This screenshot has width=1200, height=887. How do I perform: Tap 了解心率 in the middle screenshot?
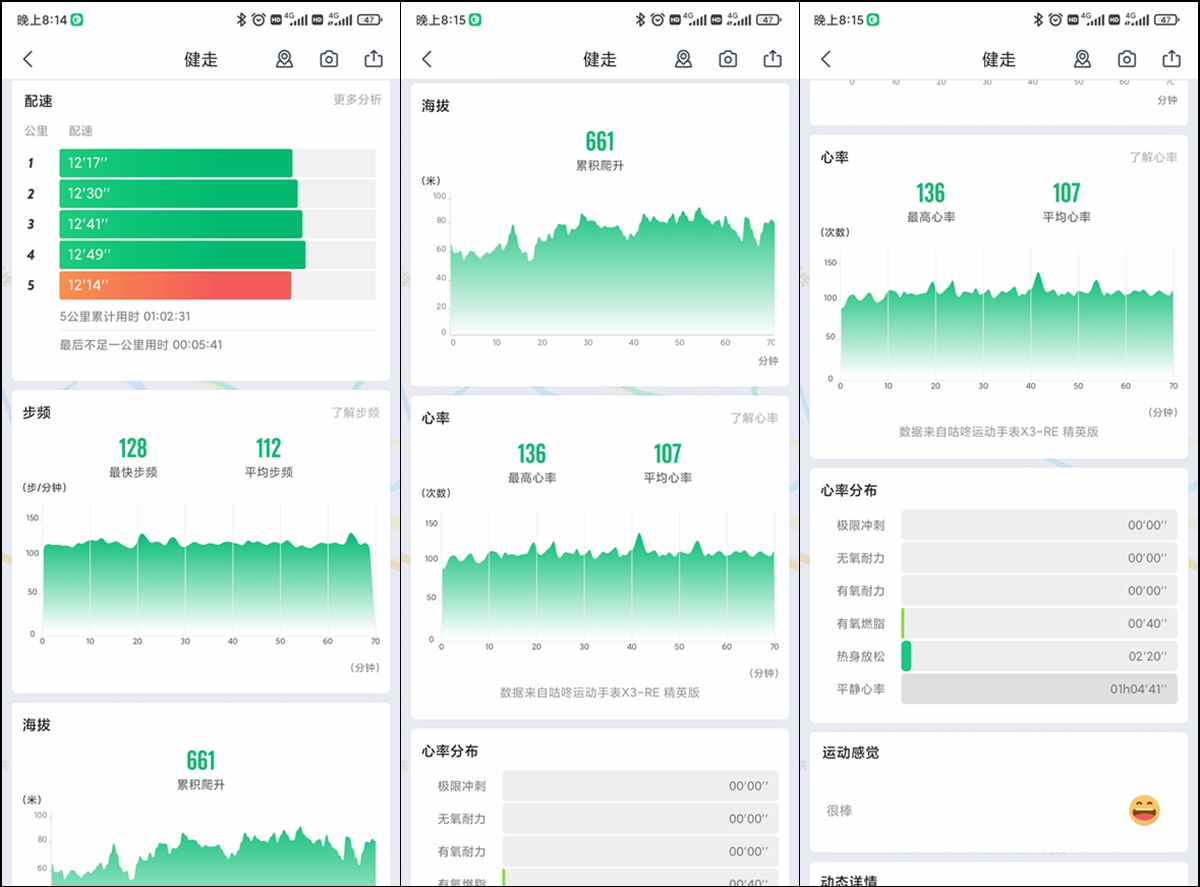pos(754,418)
